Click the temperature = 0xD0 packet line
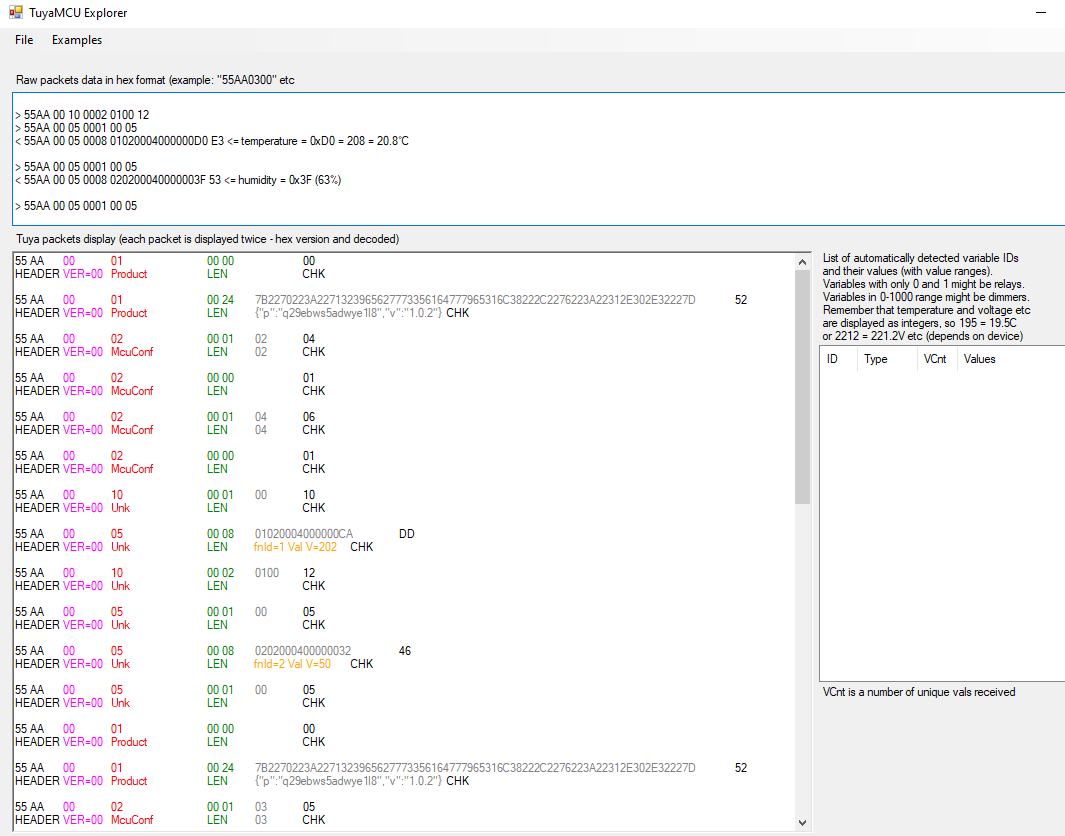The height and width of the screenshot is (836, 1065). tap(212, 141)
